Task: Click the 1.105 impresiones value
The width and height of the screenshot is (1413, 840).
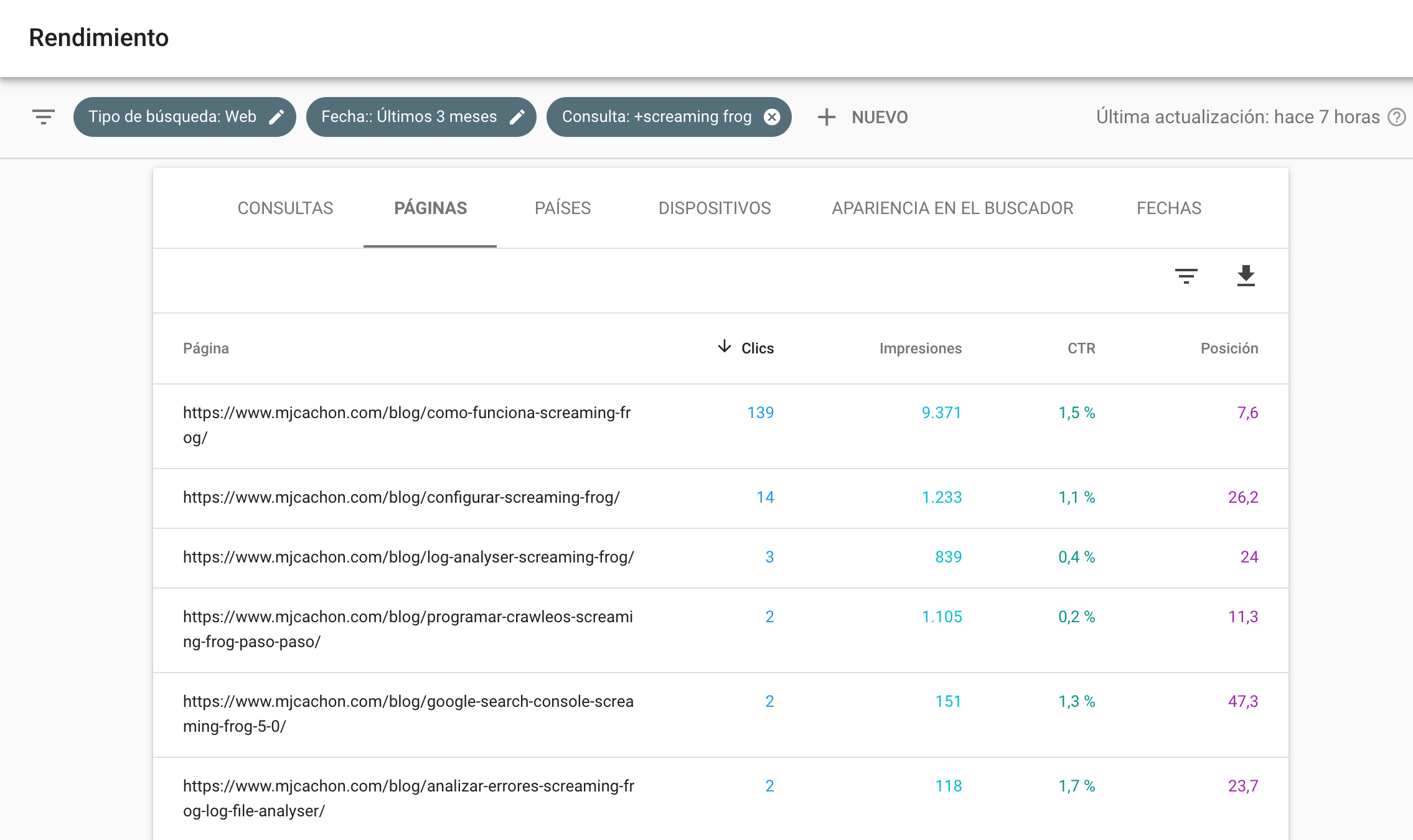Action: point(941,617)
